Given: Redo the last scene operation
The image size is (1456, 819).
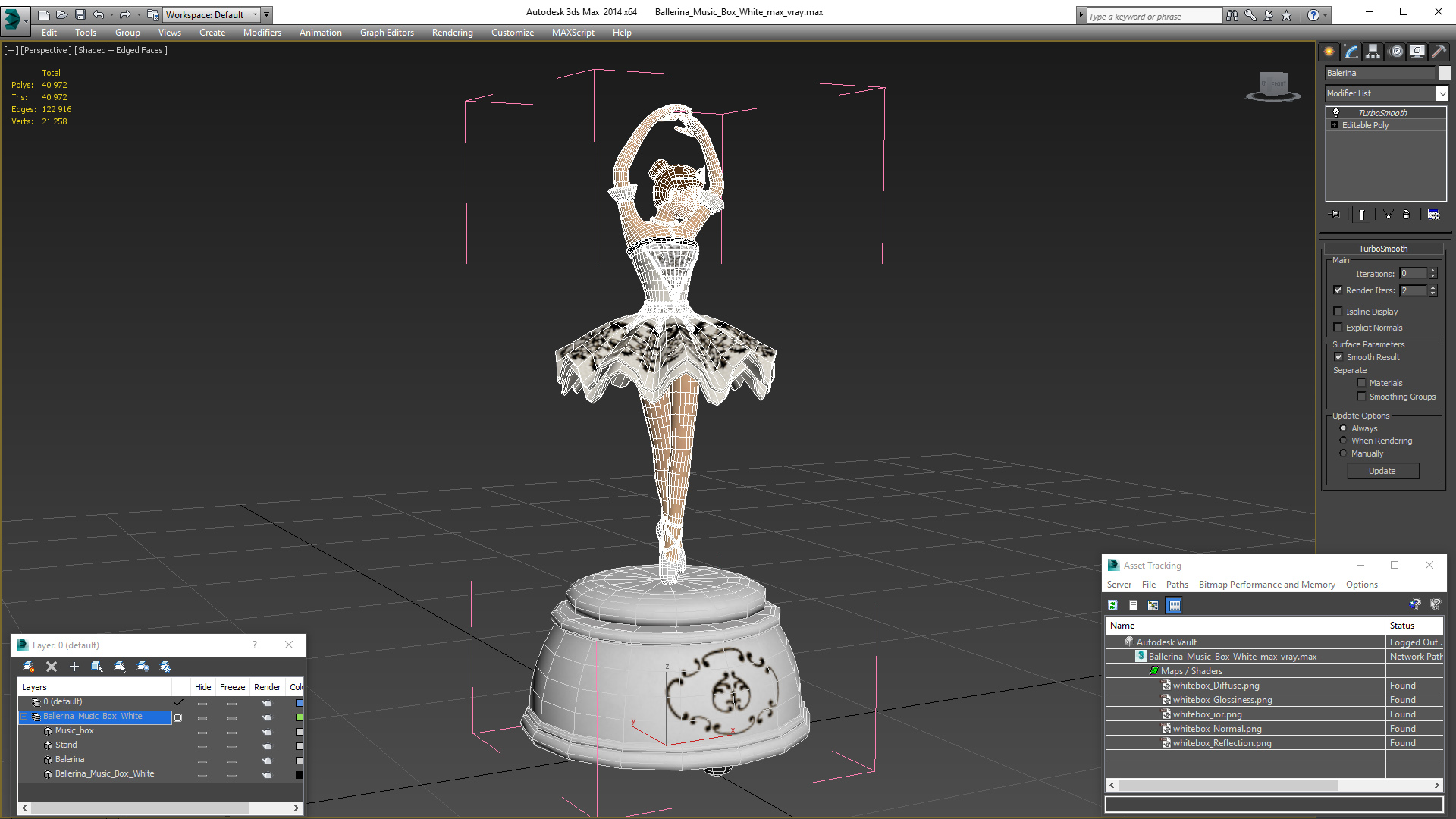Looking at the screenshot, I should (x=125, y=14).
